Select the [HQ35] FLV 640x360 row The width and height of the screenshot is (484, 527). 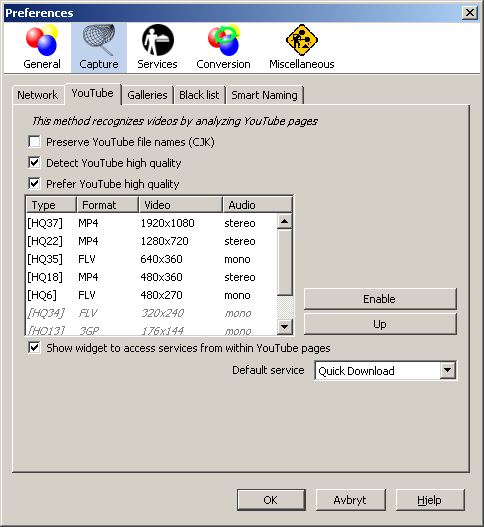152,259
